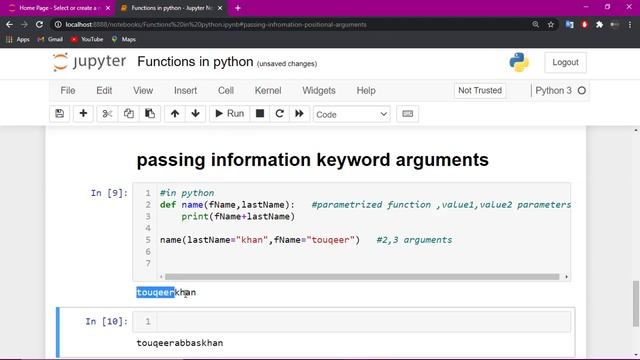Restart kernel and run all icon

(x=299, y=114)
